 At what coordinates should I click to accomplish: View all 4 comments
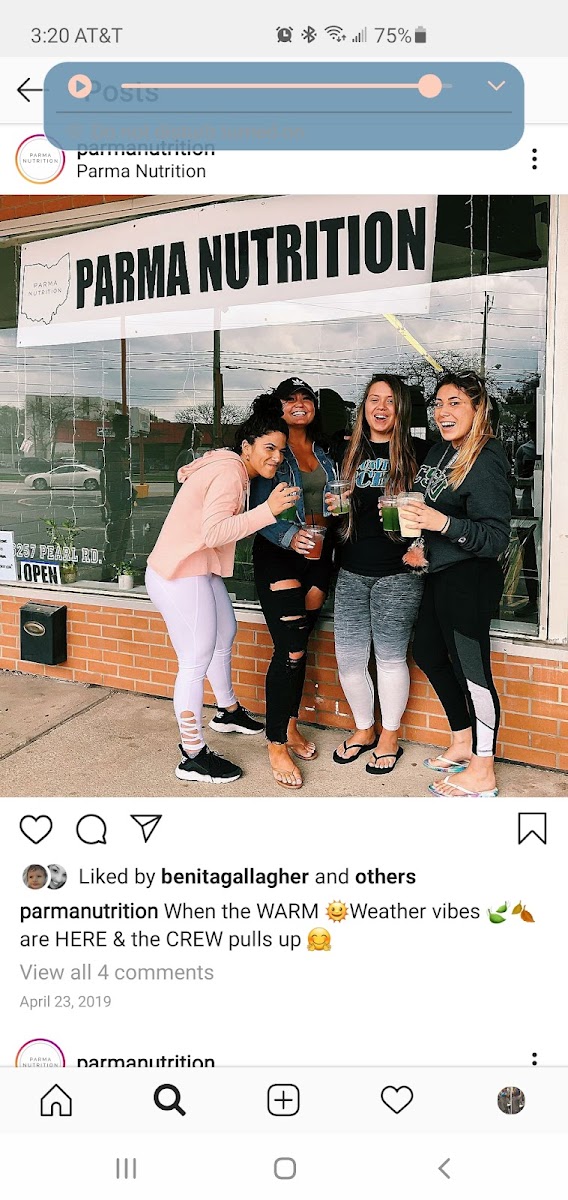(x=117, y=972)
